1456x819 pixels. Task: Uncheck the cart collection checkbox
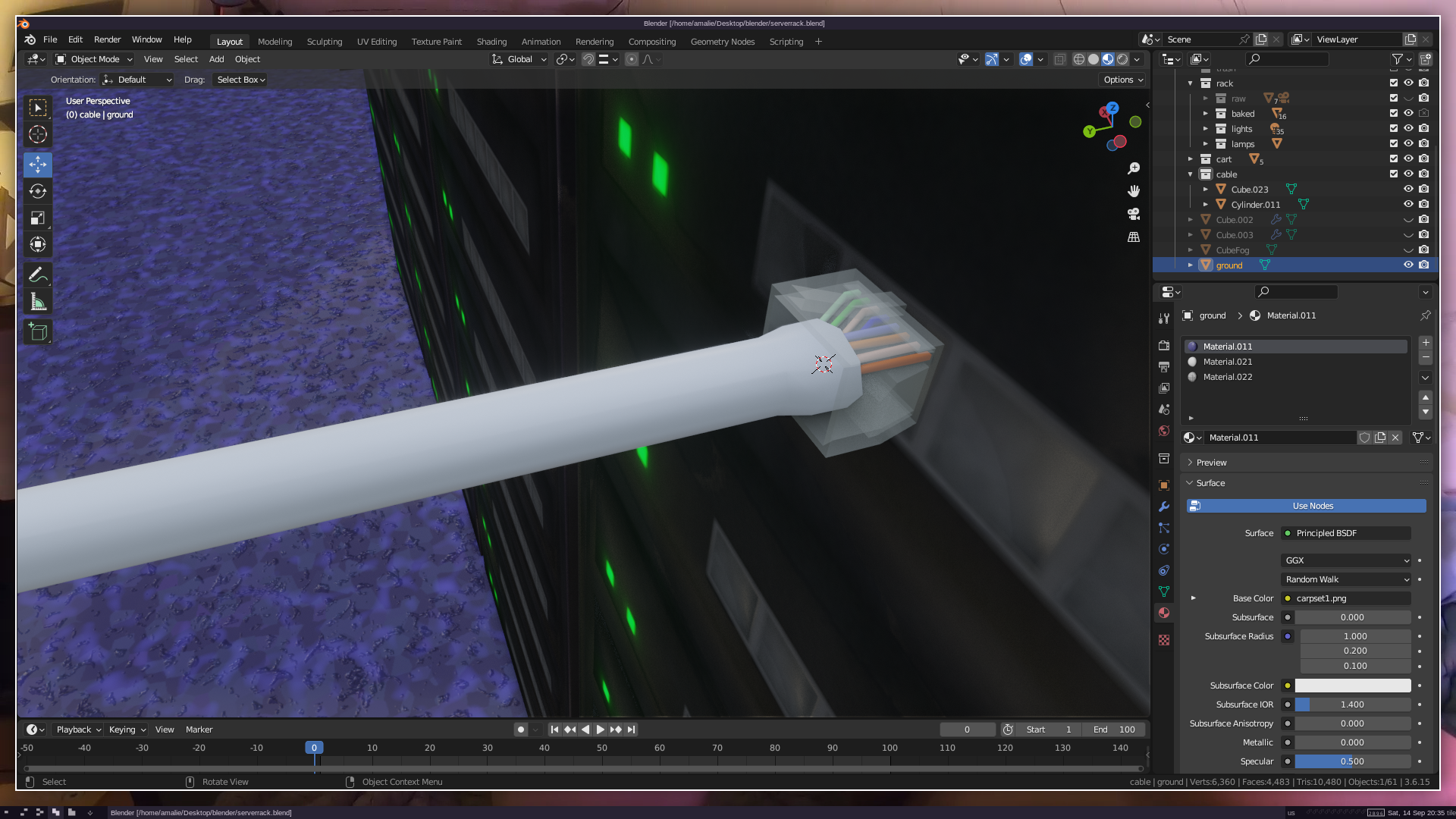[1394, 159]
